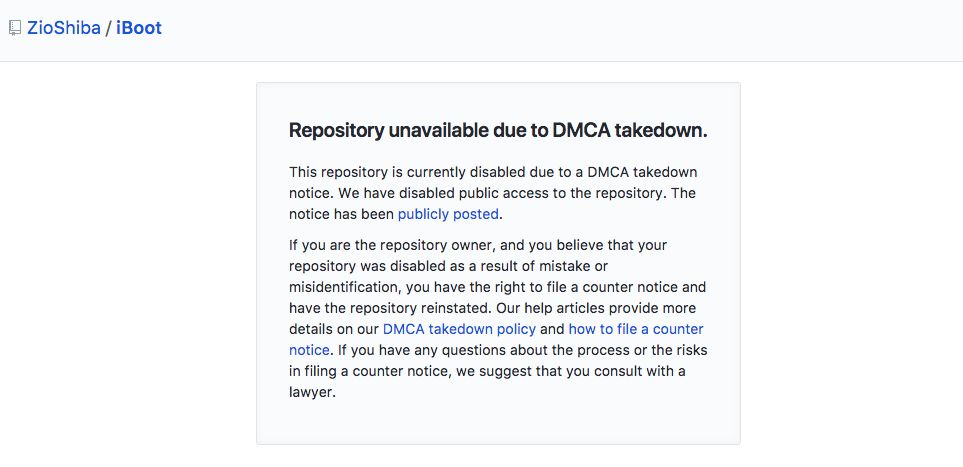The image size is (963, 467).
Task: Click the 'This repository is currently disabled' line
Action: (x=493, y=172)
